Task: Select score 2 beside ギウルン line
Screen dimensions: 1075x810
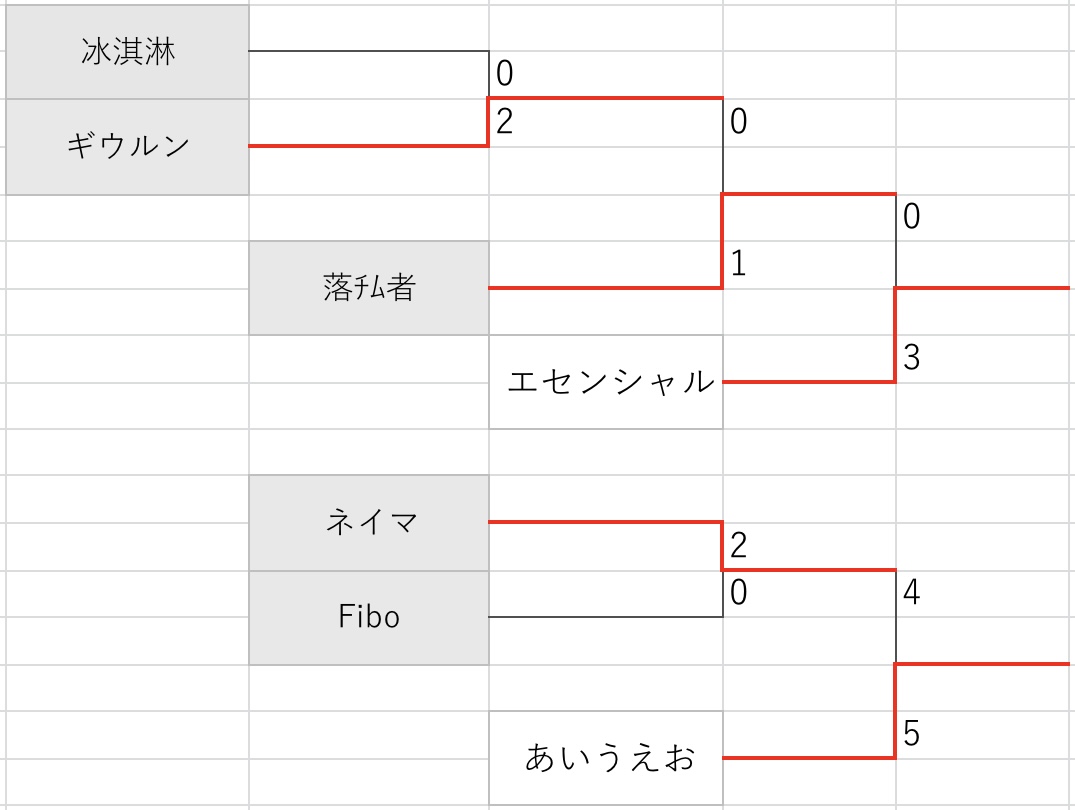Action: [505, 121]
